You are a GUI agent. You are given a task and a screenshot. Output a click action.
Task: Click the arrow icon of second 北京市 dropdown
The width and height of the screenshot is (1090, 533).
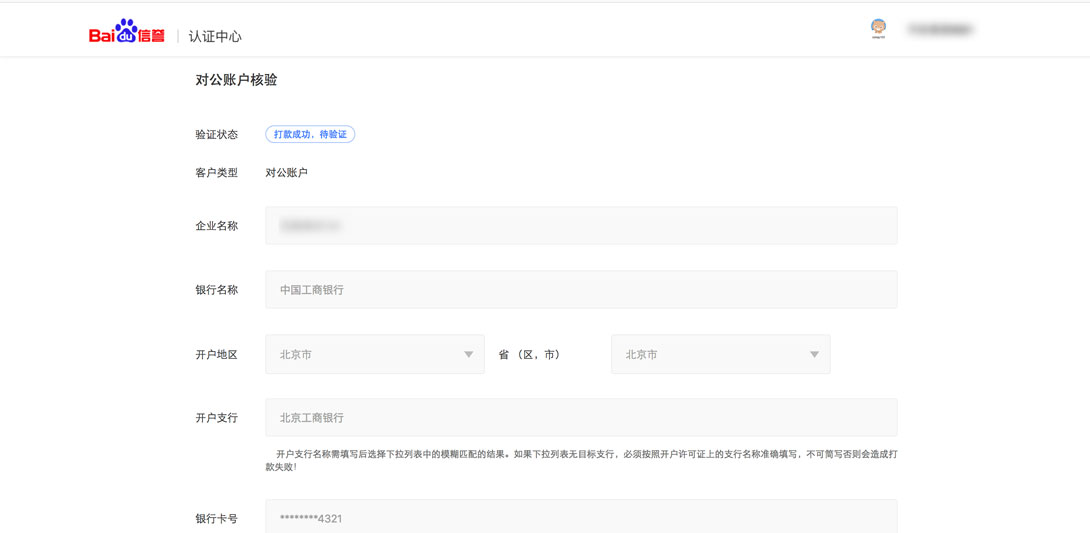point(814,354)
